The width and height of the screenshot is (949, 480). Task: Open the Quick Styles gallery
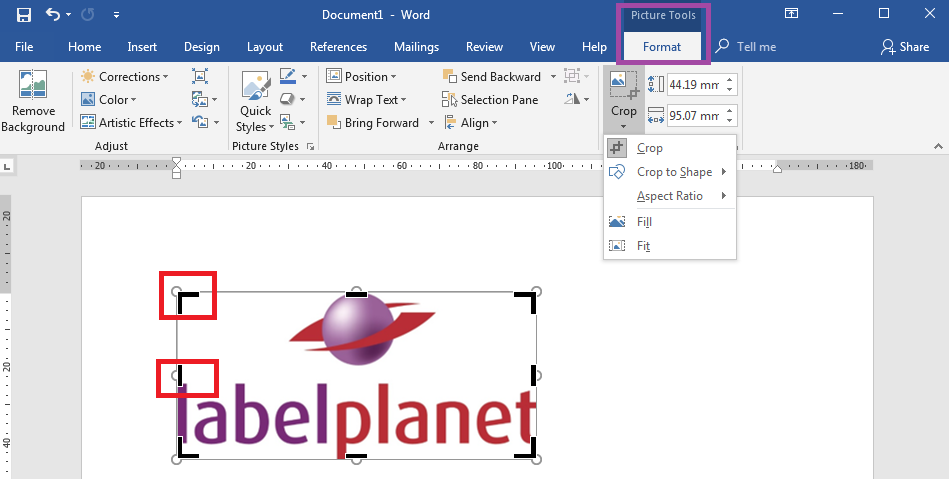coord(255,101)
